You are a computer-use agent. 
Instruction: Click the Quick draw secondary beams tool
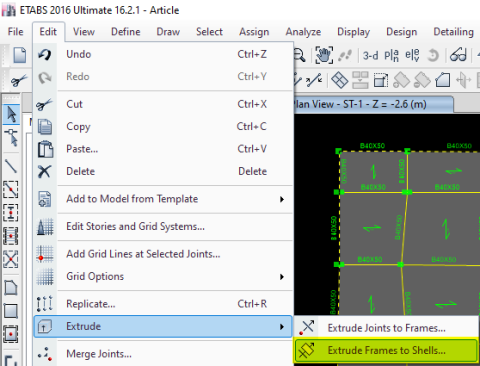point(11,236)
